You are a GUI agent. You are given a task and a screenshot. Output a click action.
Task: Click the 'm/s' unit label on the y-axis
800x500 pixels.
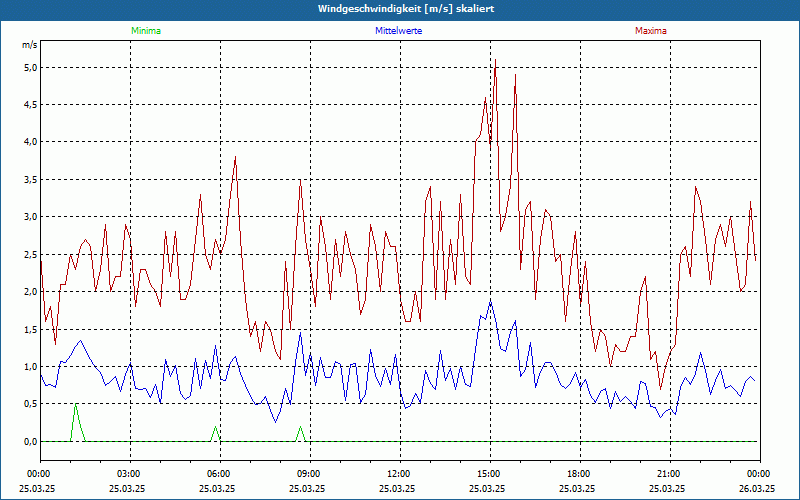(30, 45)
